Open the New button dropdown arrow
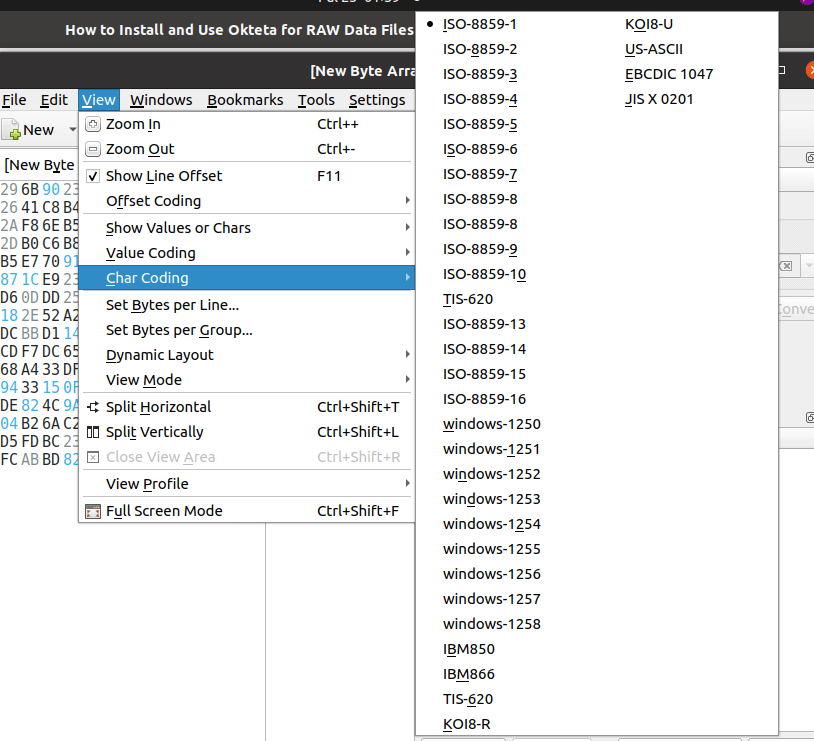The image size is (814, 741). tap(72, 130)
